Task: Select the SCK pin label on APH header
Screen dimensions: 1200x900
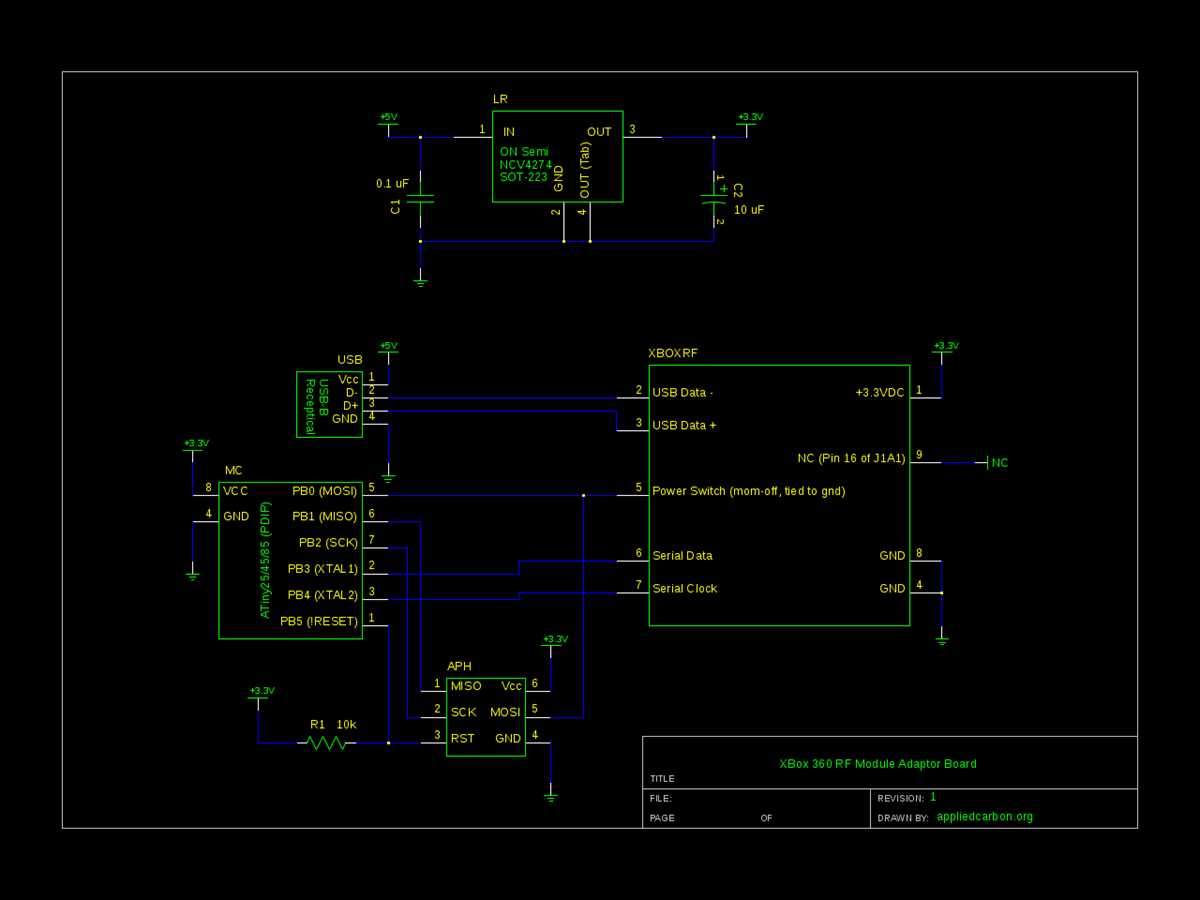Action: pos(463,712)
